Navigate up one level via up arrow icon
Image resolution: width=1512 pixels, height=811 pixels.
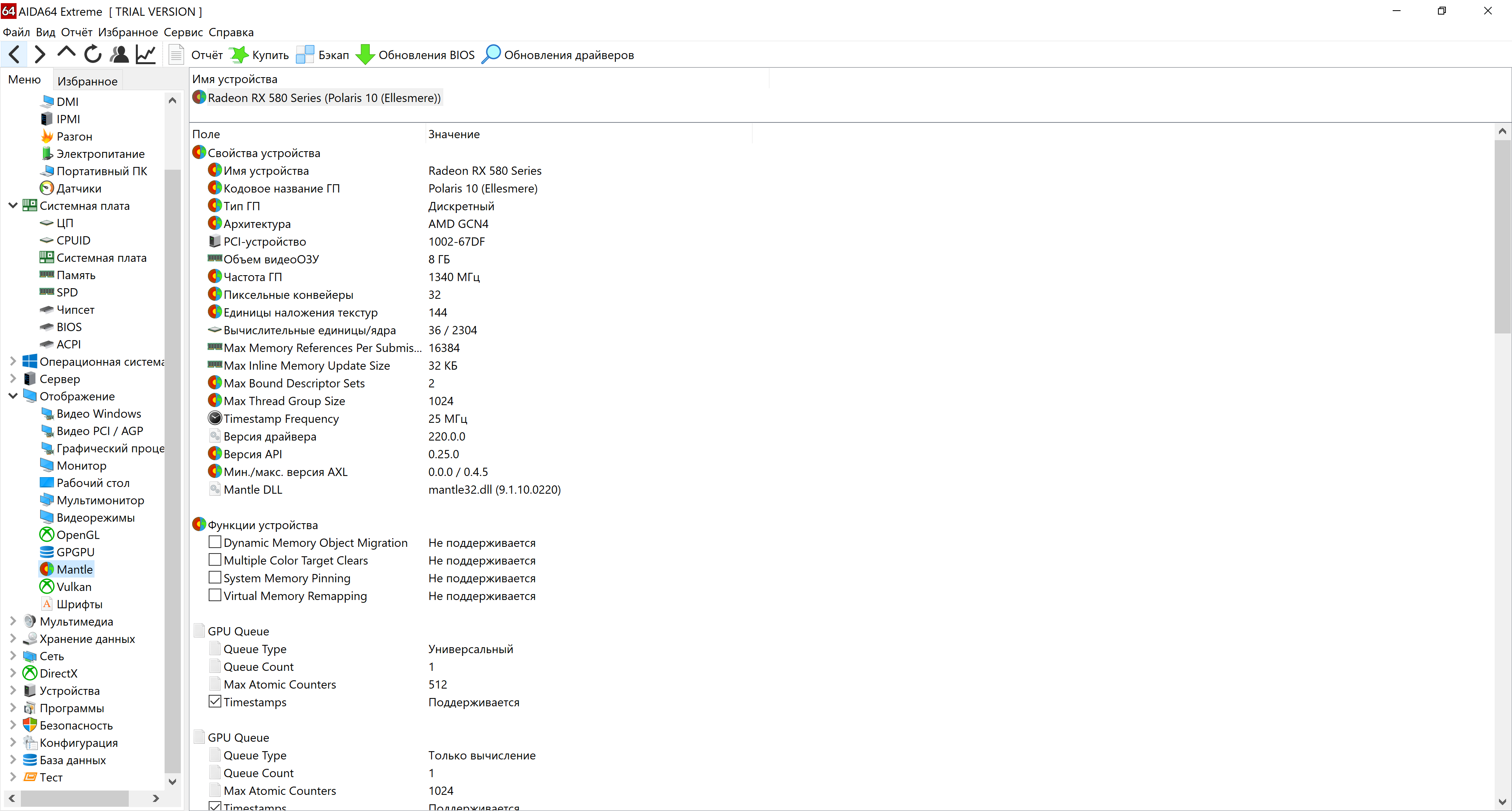click(x=66, y=53)
